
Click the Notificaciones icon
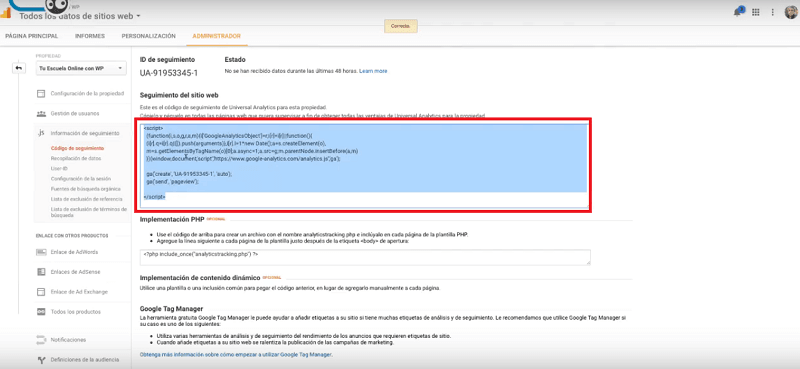click(41, 339)
